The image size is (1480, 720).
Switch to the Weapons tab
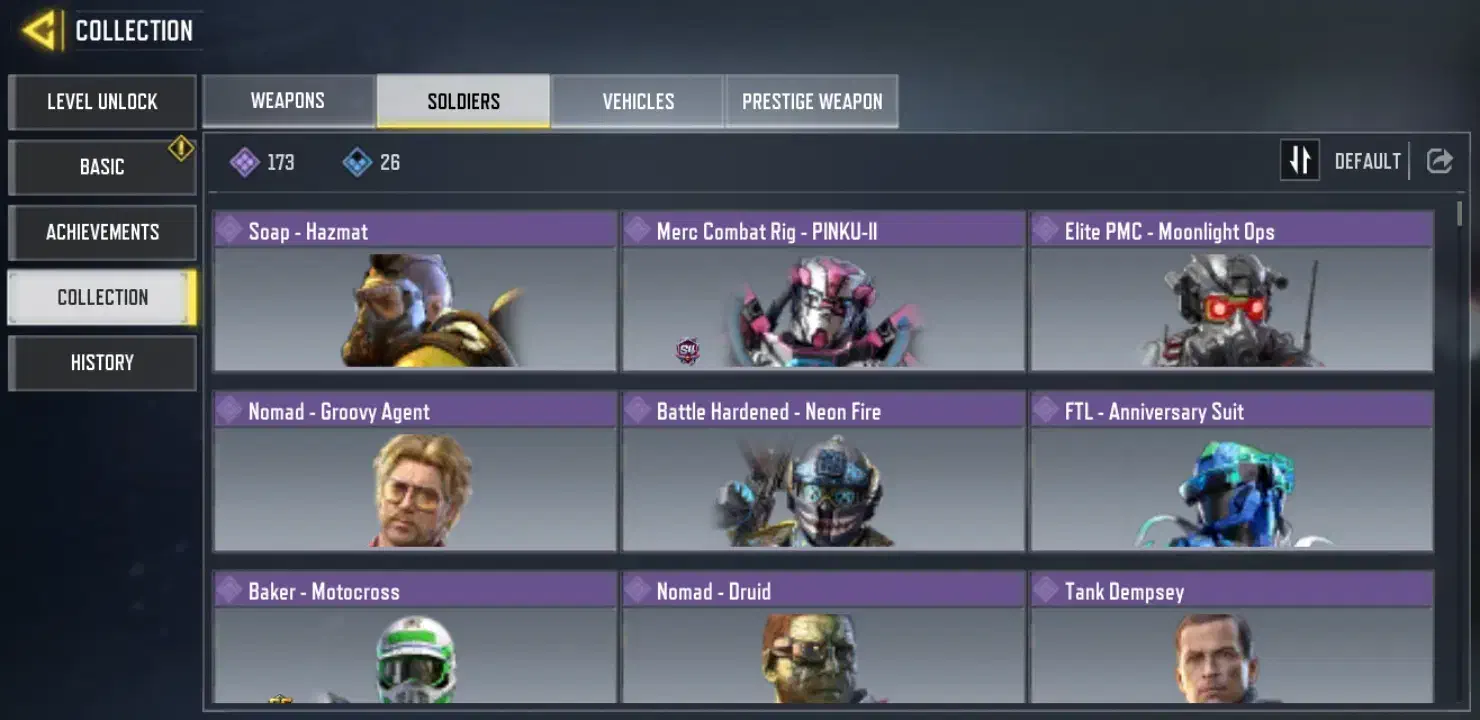(288, 101)
